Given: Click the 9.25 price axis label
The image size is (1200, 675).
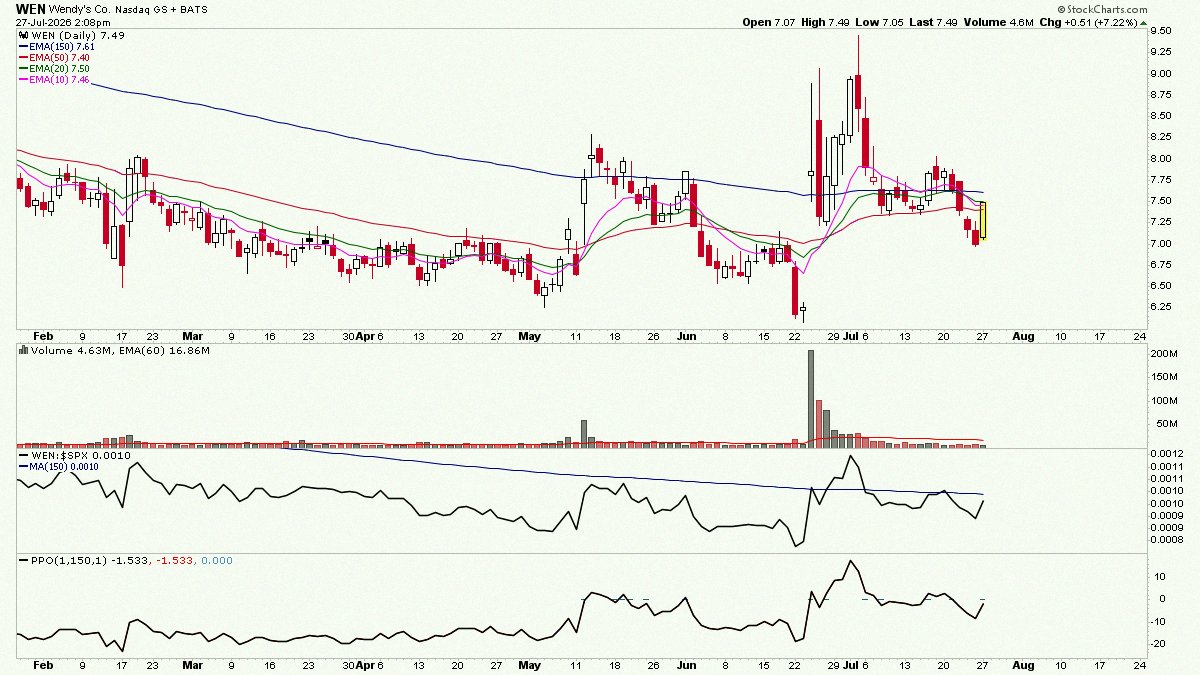Looking at the screenshot, I should [x=1161, y=52].
